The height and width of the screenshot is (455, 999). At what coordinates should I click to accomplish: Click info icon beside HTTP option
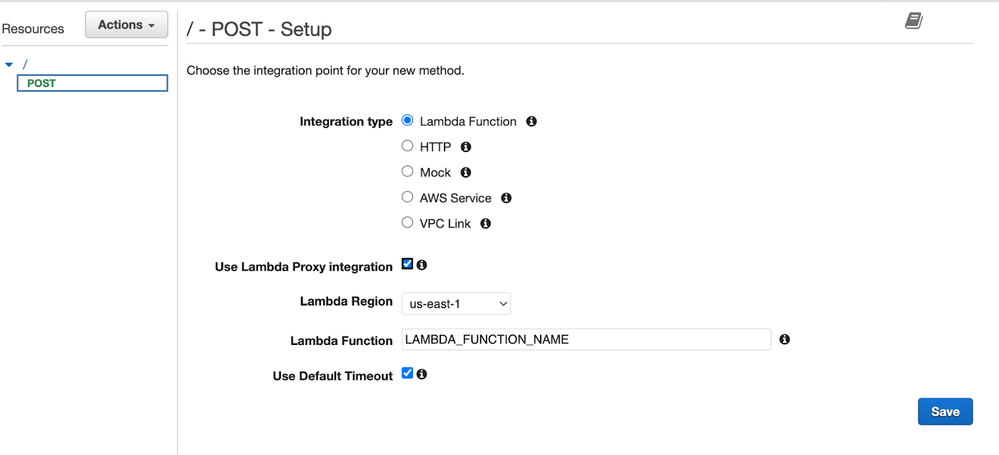[x=466, y=147]
